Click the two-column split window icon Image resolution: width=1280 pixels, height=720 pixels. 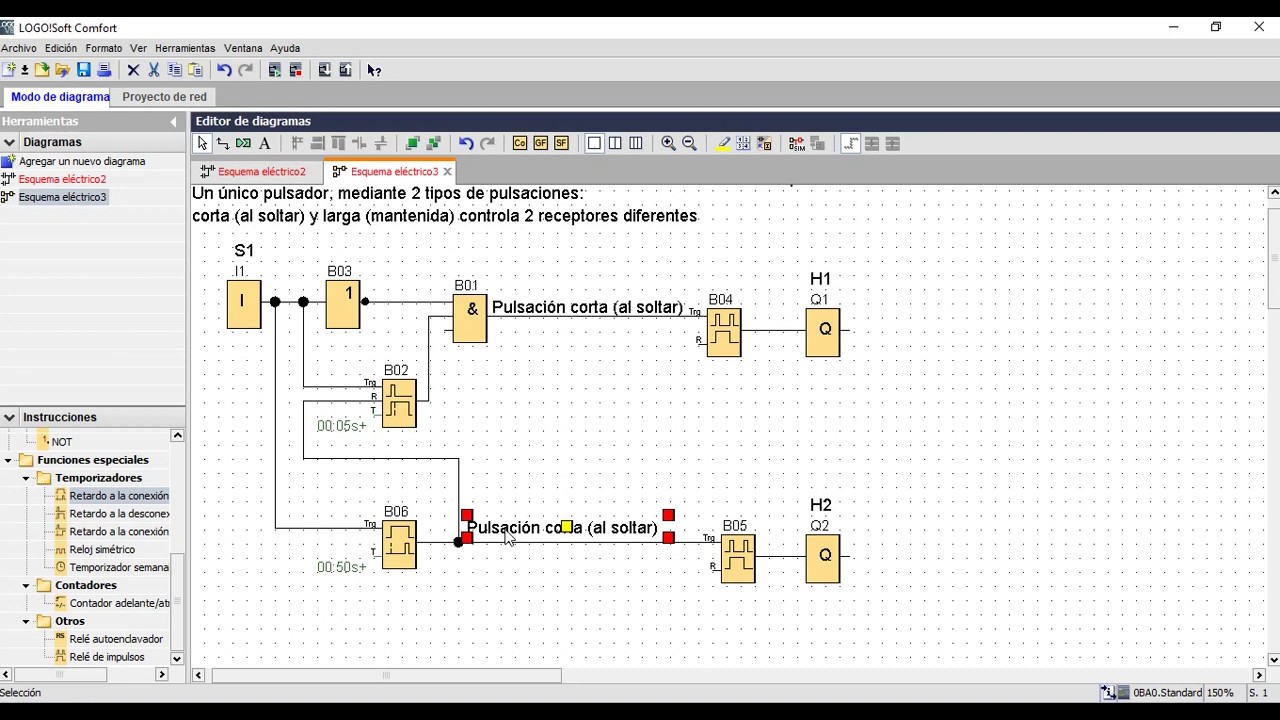pyautogui.click(x=615, y=144)
